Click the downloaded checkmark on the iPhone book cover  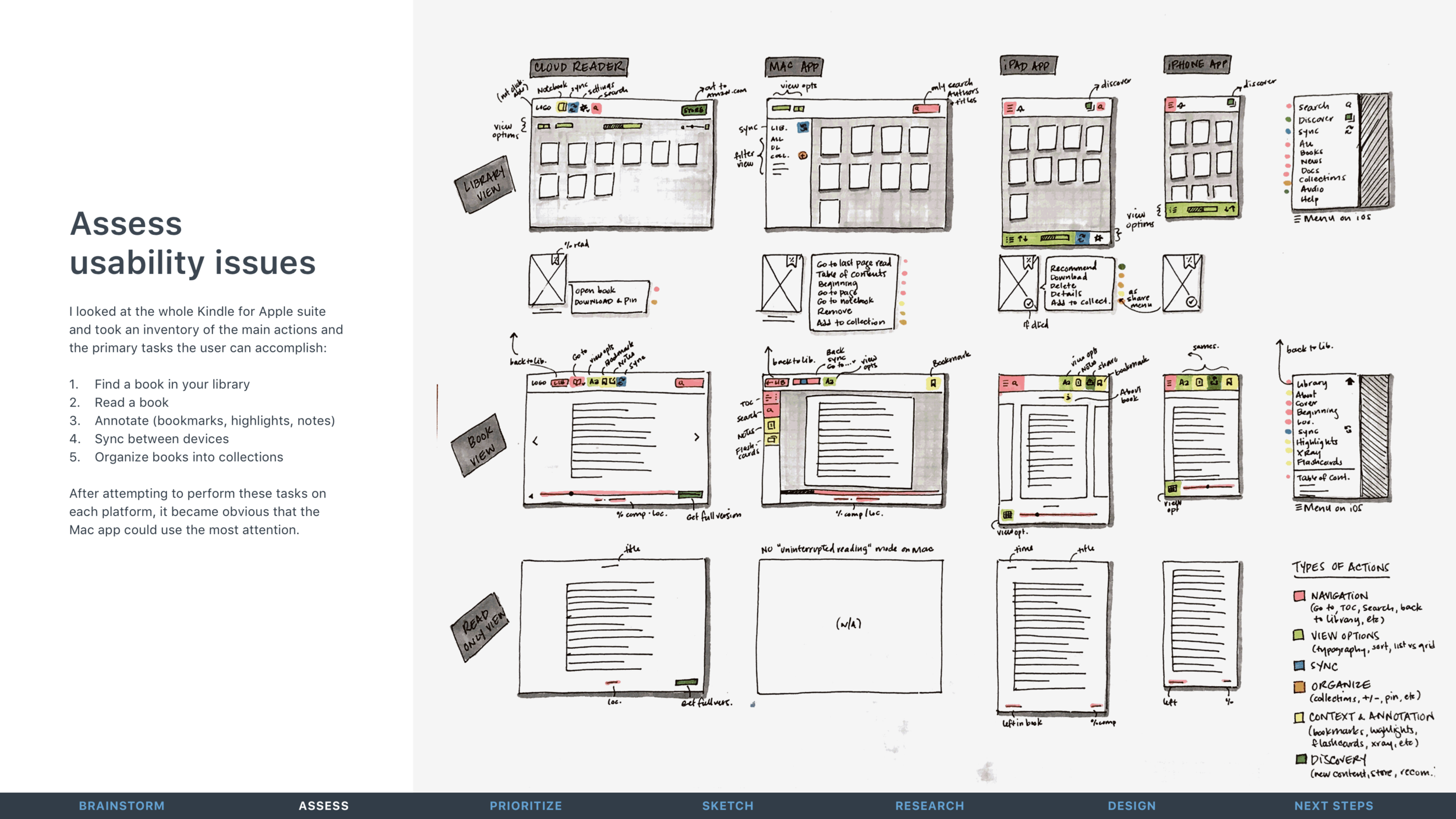[x=1191, y=302]
